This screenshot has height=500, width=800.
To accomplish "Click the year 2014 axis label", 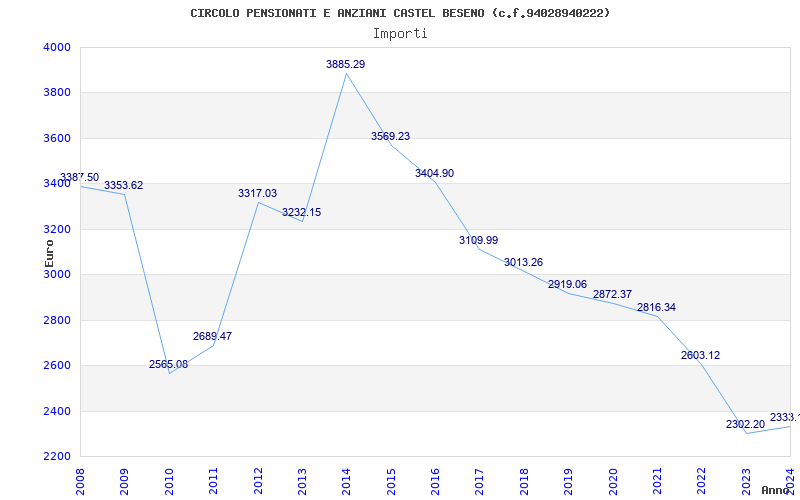I will [x=346, y=481].
